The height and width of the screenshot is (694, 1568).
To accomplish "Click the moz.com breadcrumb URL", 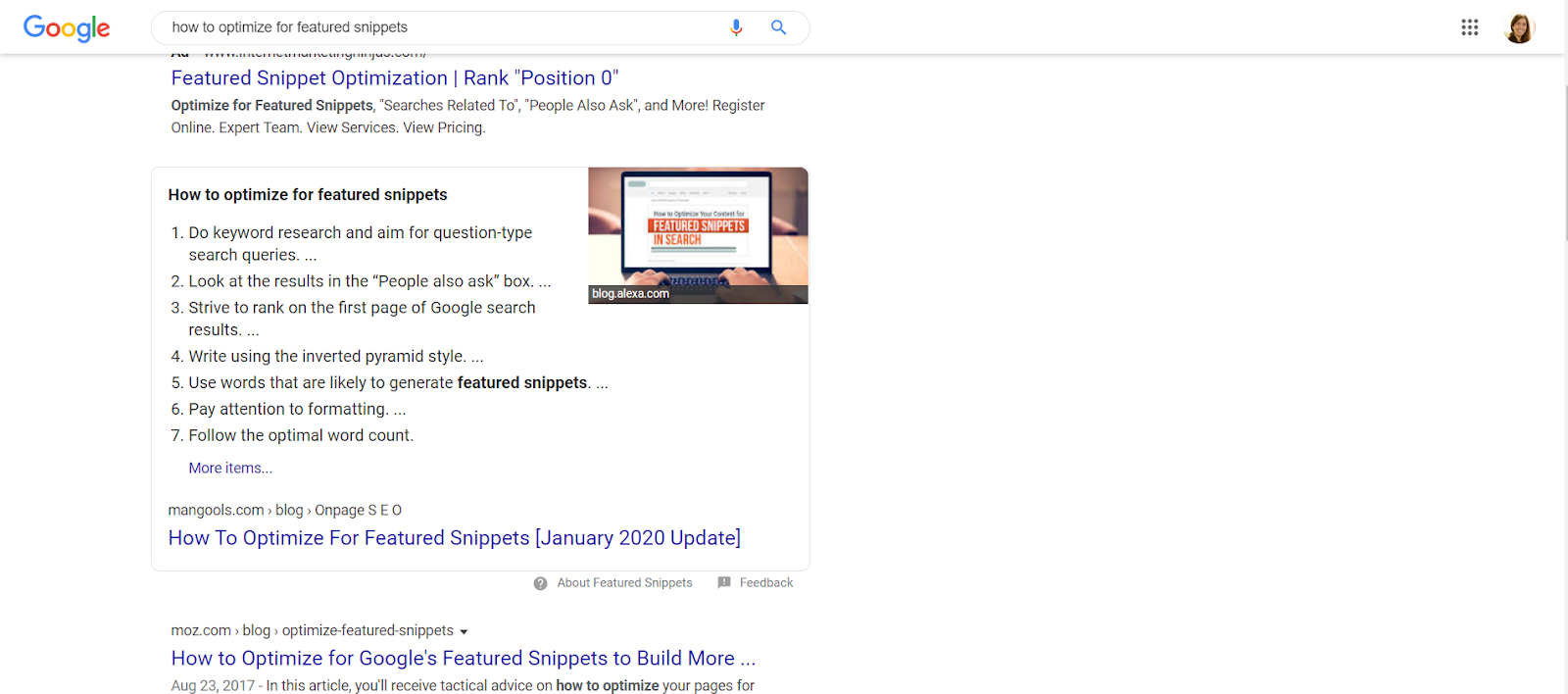I will tap(312, 631).
